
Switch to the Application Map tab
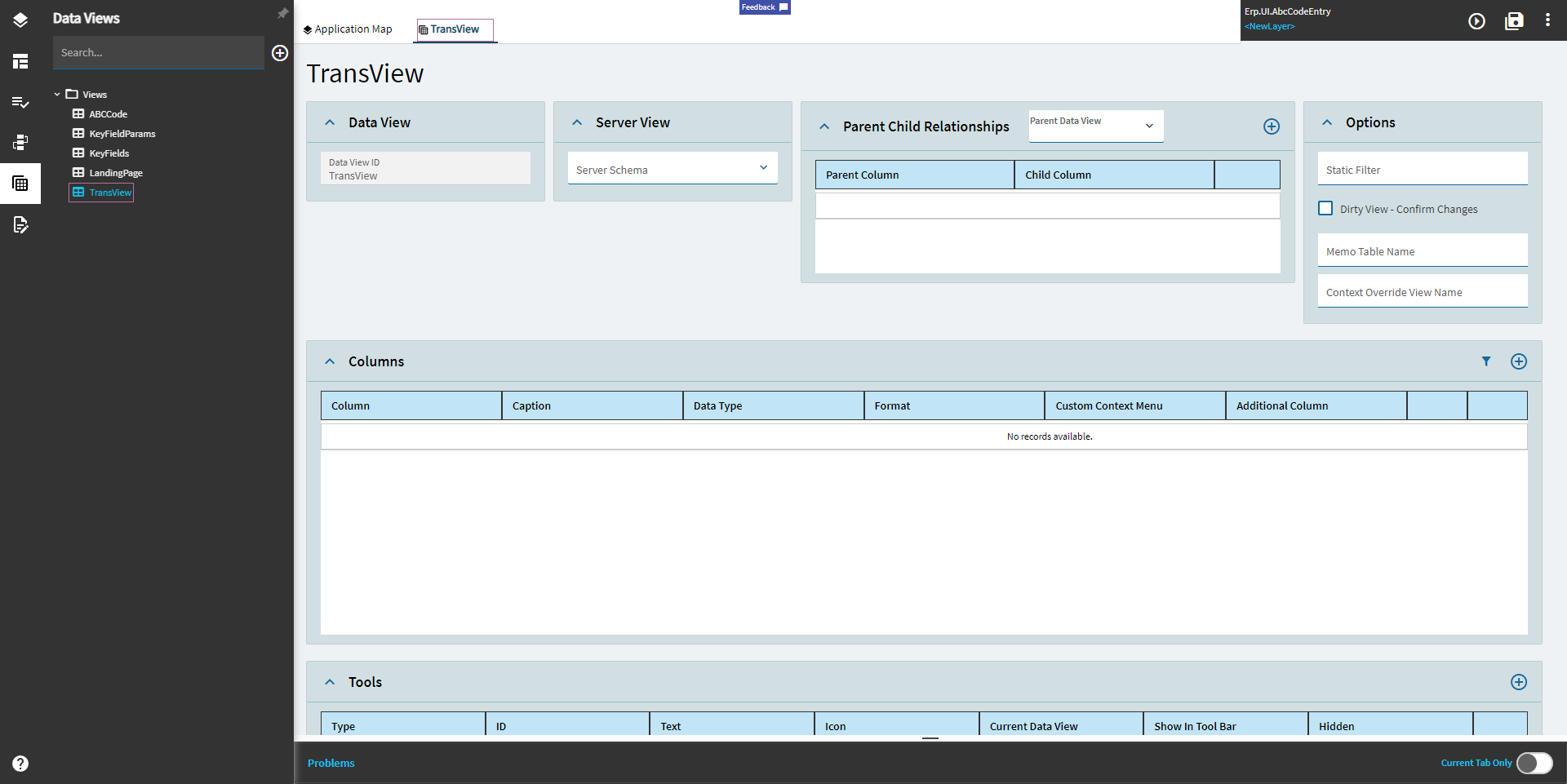[348, 29]
